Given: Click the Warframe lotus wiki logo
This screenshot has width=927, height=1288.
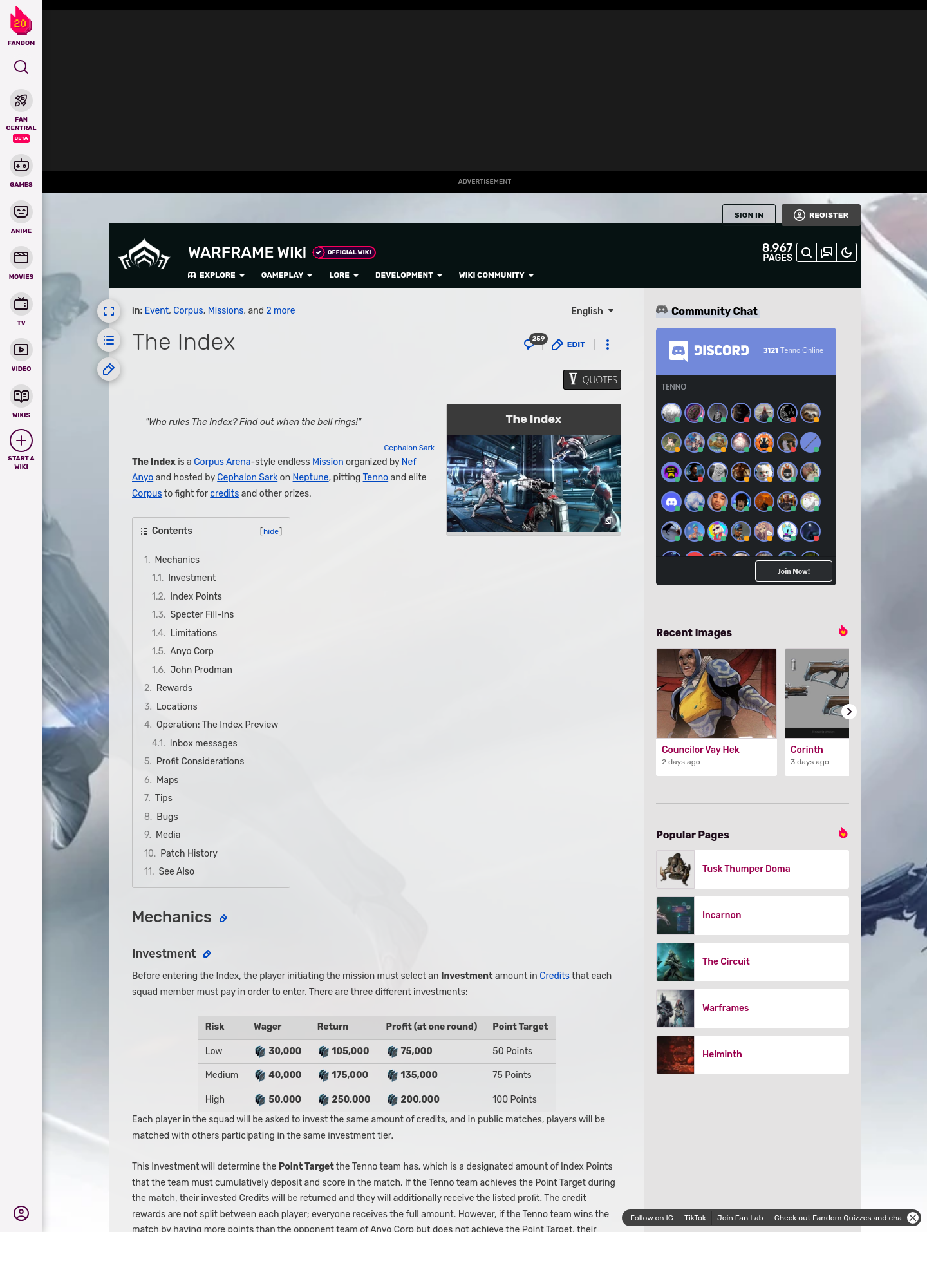Looking at the screenshot, I should (x=144, y=255).
